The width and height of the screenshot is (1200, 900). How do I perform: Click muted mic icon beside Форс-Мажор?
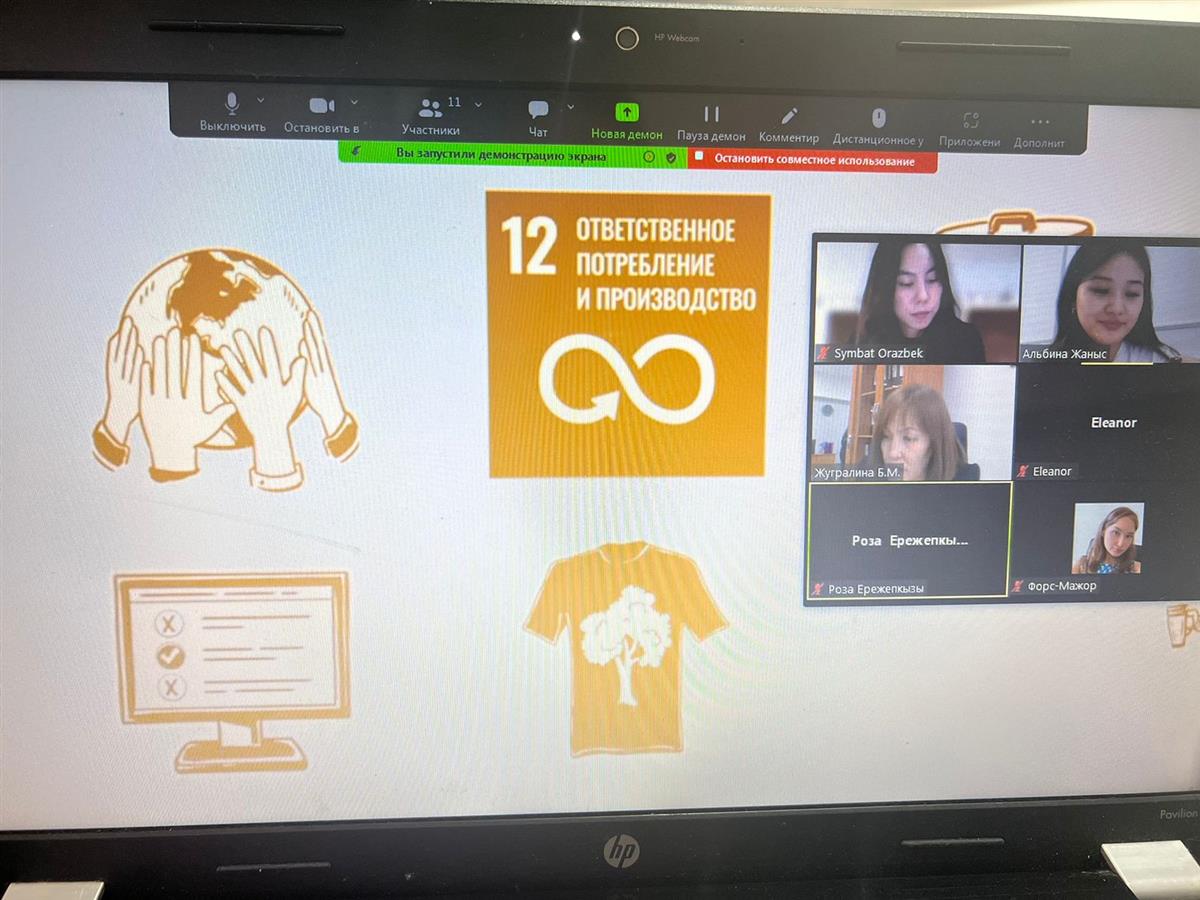(1018, 586)
